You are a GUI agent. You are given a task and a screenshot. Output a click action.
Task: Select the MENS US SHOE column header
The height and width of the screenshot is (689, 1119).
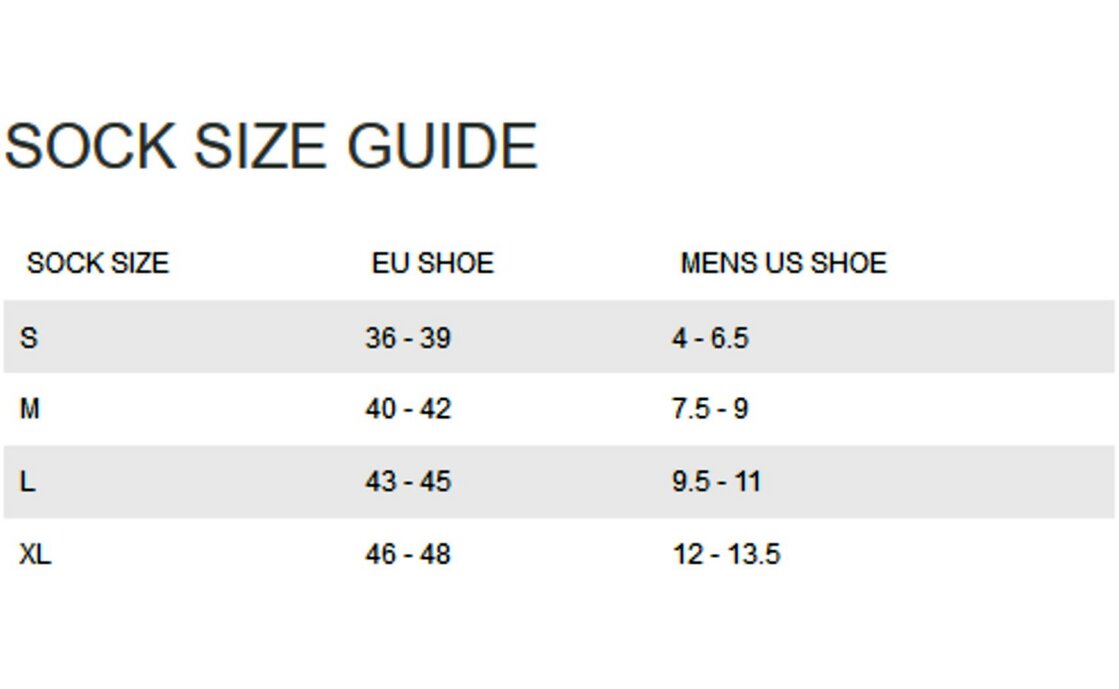pos(783,263)
